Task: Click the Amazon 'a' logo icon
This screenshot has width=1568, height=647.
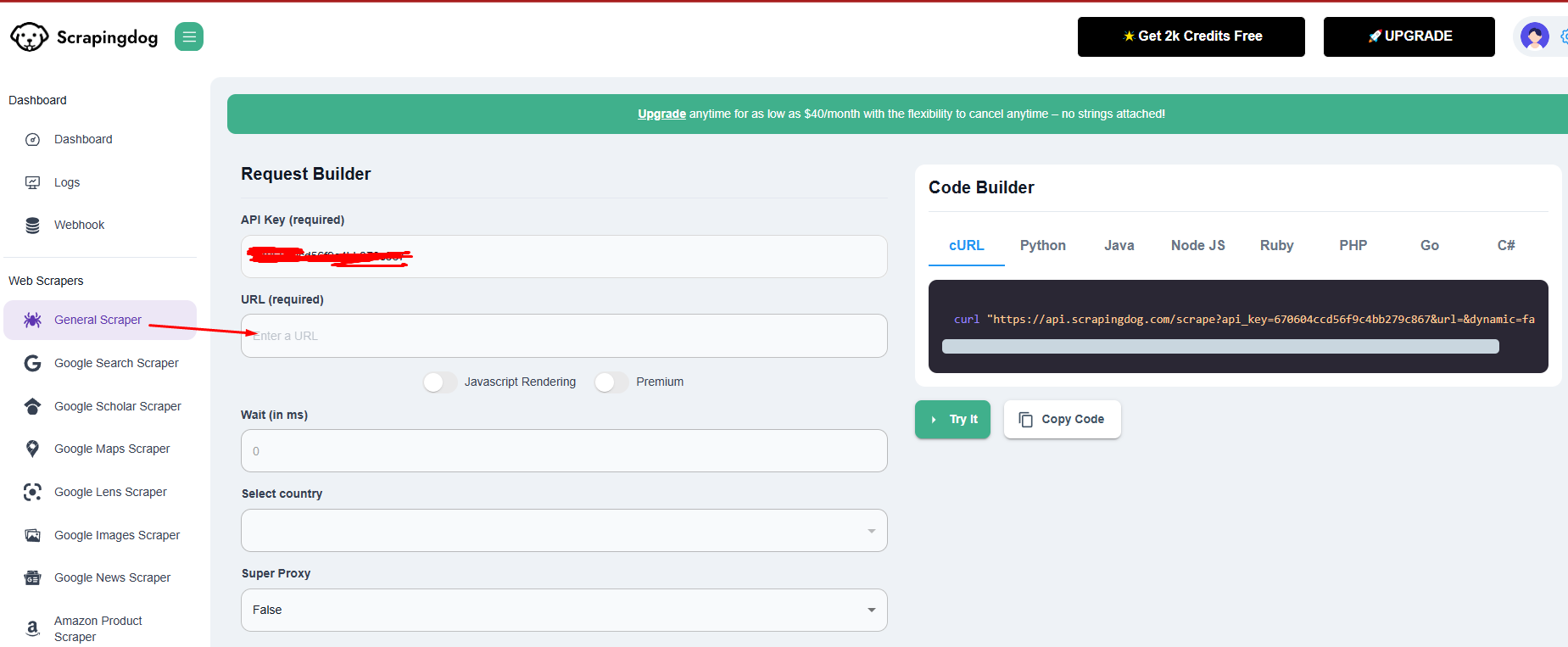Action: pyautogui.click(x=32, y=628)
